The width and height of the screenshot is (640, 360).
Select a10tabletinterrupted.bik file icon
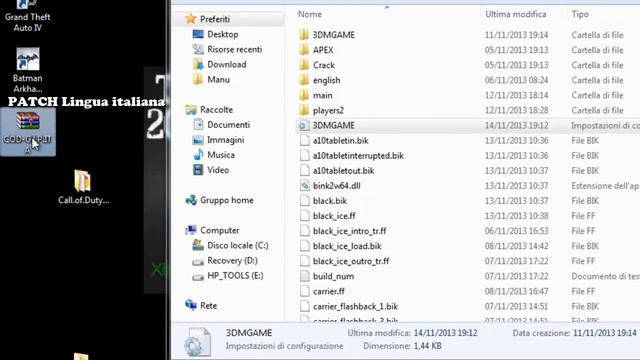[x=304, y=156]
